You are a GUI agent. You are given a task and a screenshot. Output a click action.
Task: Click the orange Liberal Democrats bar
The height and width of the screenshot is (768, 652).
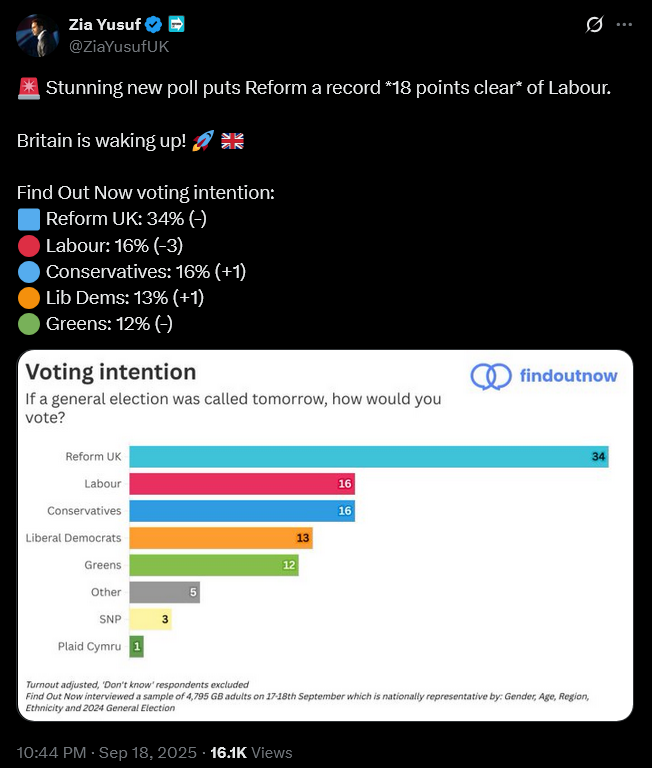coord(221,538)
